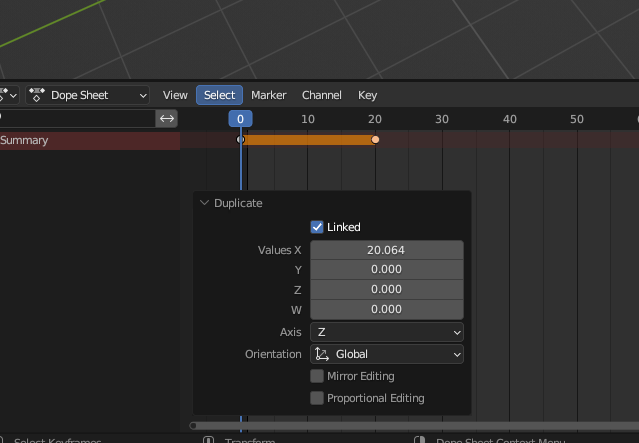
Task: Click the swap arrows icon beside the search field
Action: click(x=167, y=119)
